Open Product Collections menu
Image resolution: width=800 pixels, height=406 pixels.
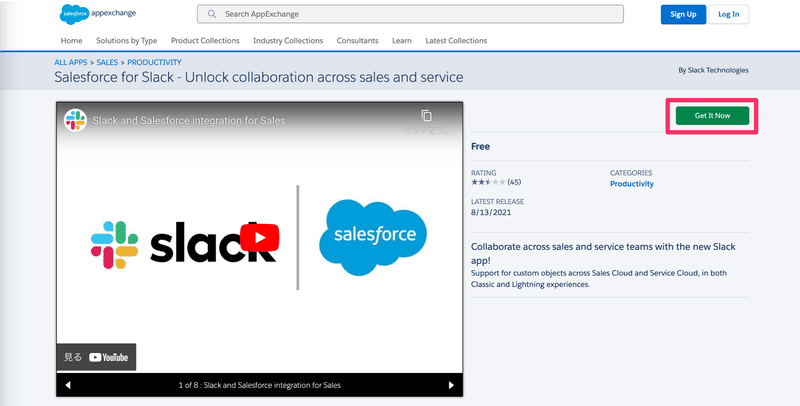point(205,41)
